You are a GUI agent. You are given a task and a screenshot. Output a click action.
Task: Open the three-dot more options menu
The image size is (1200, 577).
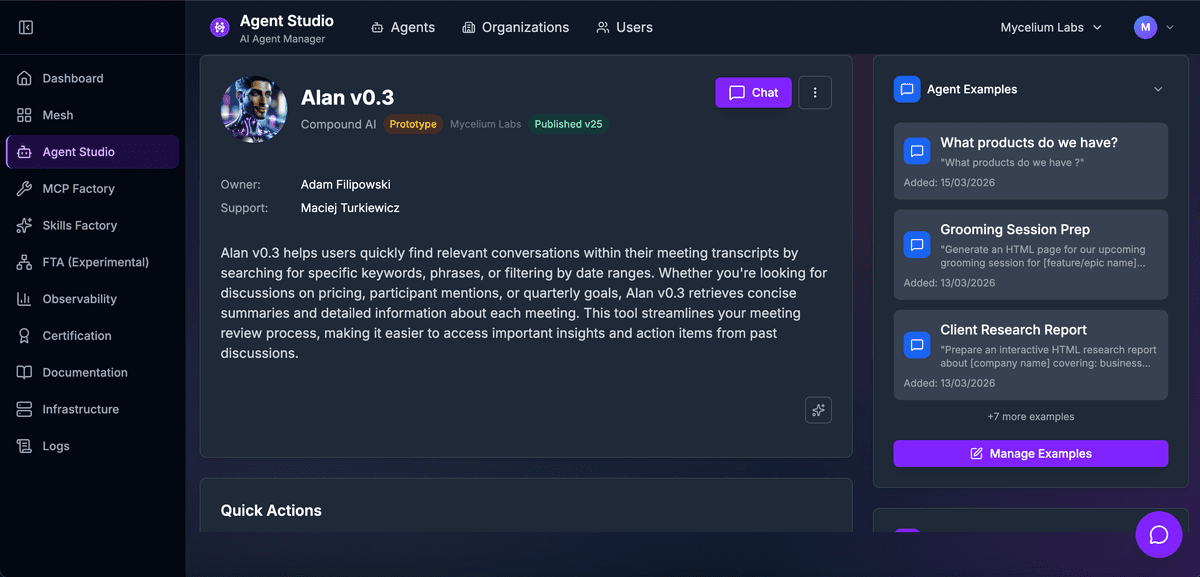tap(815, 93)
